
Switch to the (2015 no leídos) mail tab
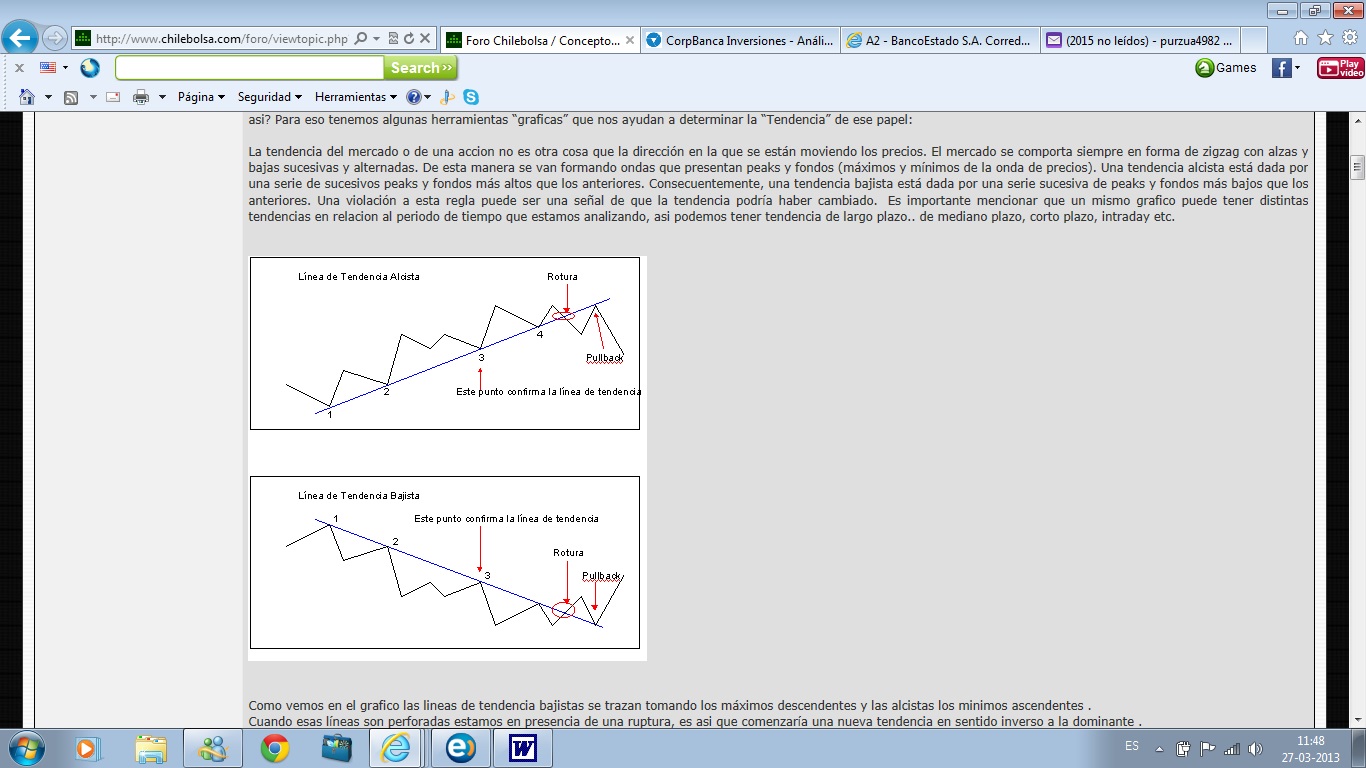tap(1138, 40)
